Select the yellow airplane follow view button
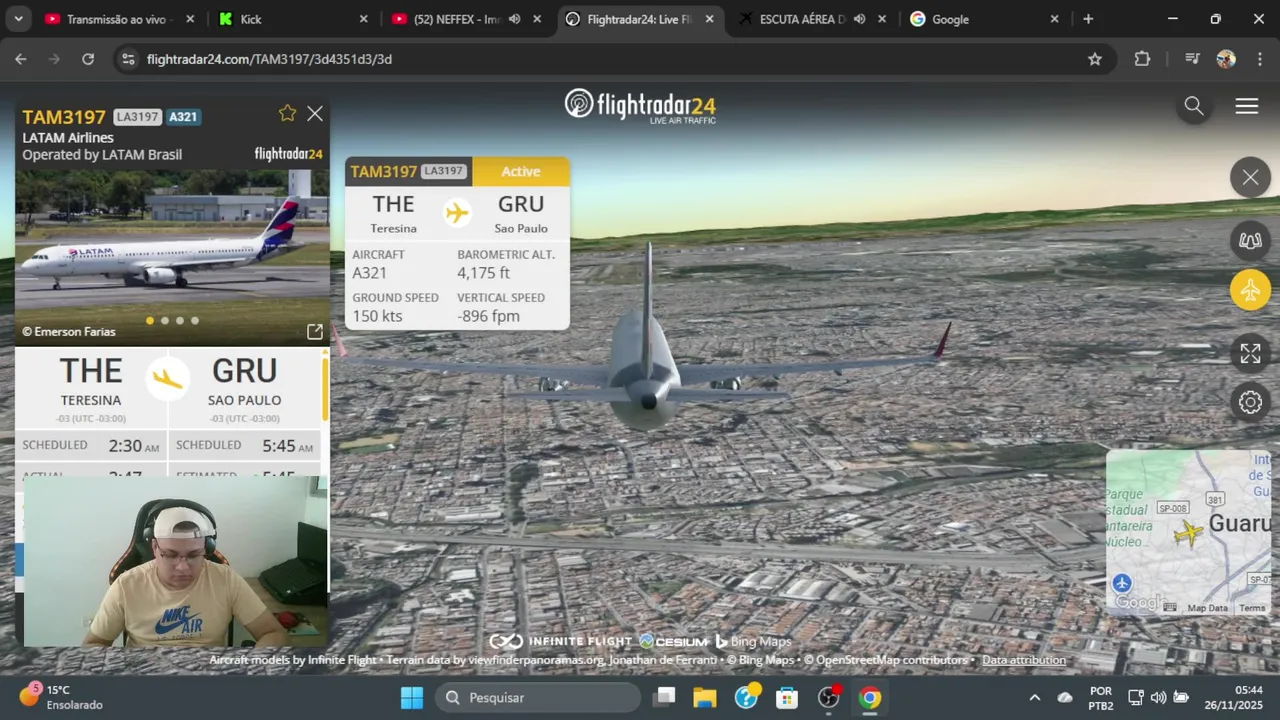 (1250, 291)
